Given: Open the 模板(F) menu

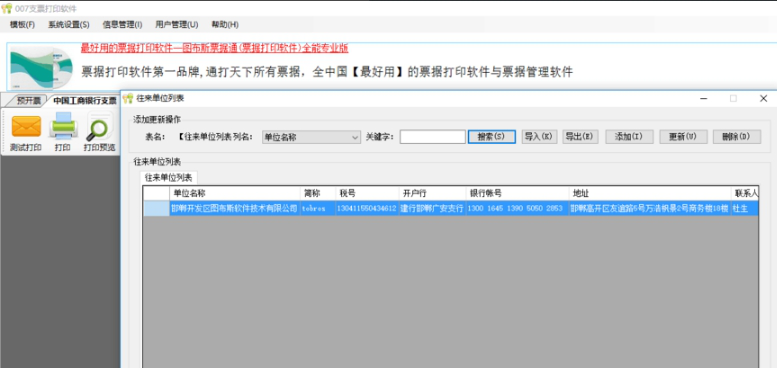Looking at the screenshot, I should [x=22, y=25].
